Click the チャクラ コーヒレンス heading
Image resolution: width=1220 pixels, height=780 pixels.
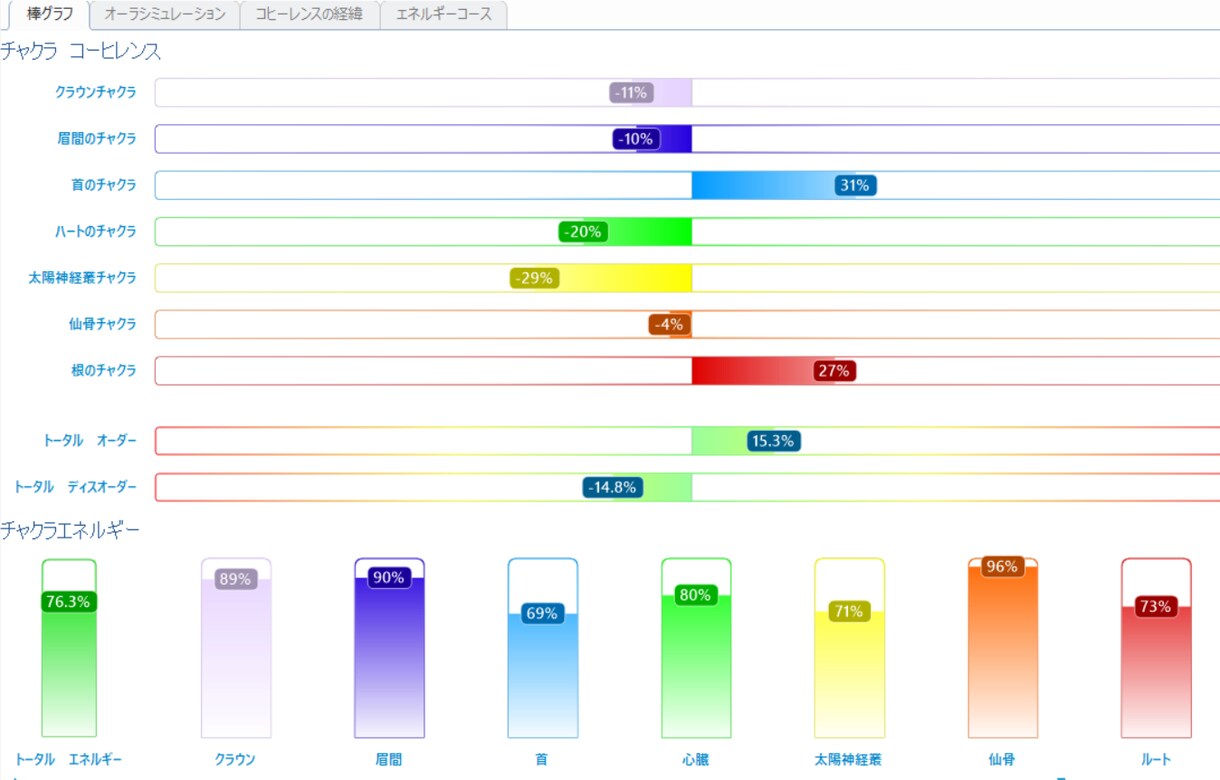tap(81, 52)
